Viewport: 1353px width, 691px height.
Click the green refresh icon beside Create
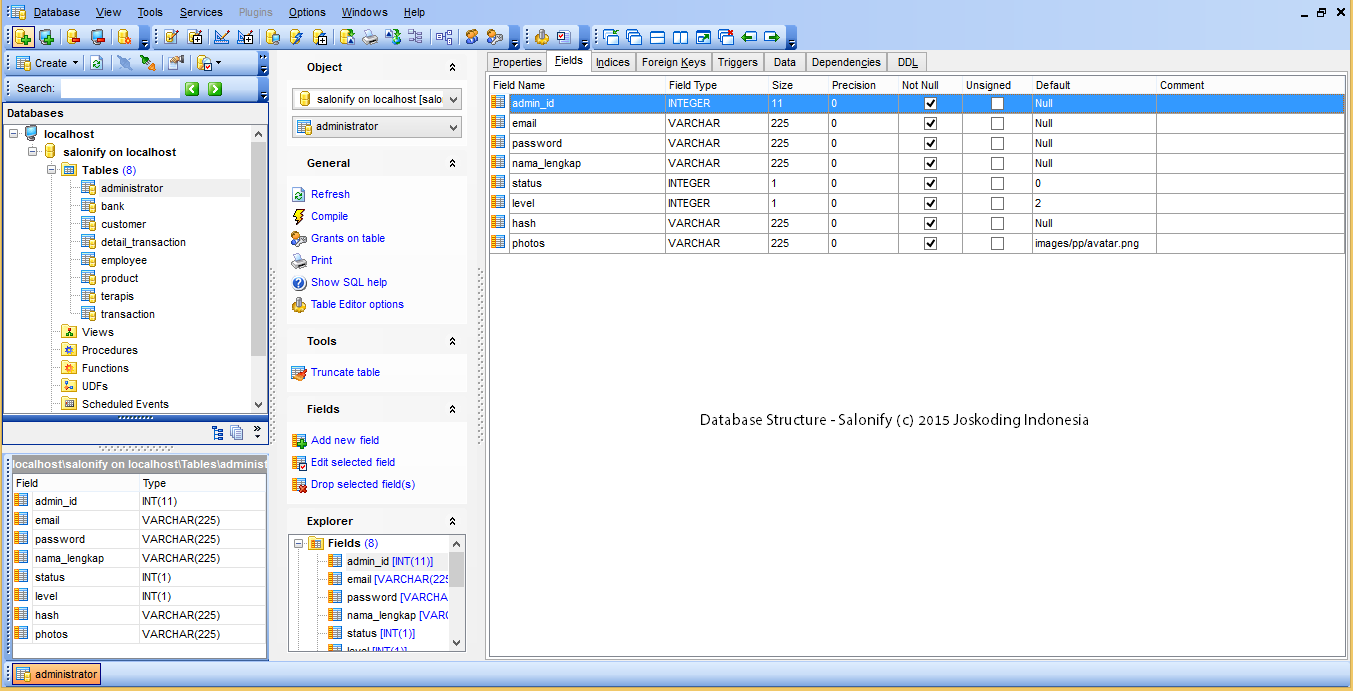[97, 63]
